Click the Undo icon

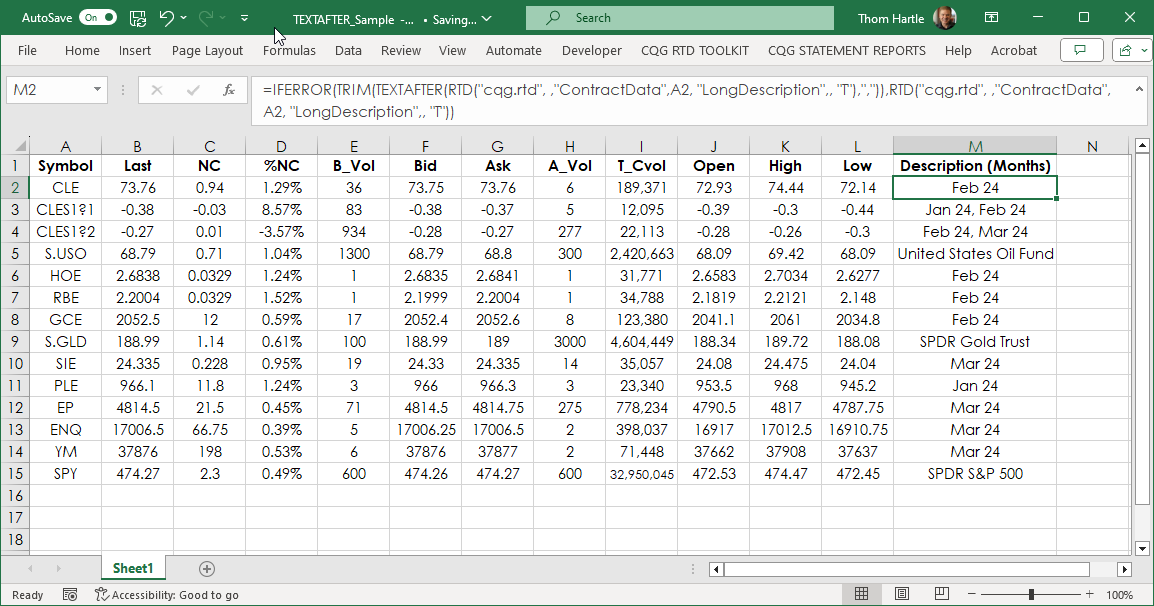pos(169,17)
